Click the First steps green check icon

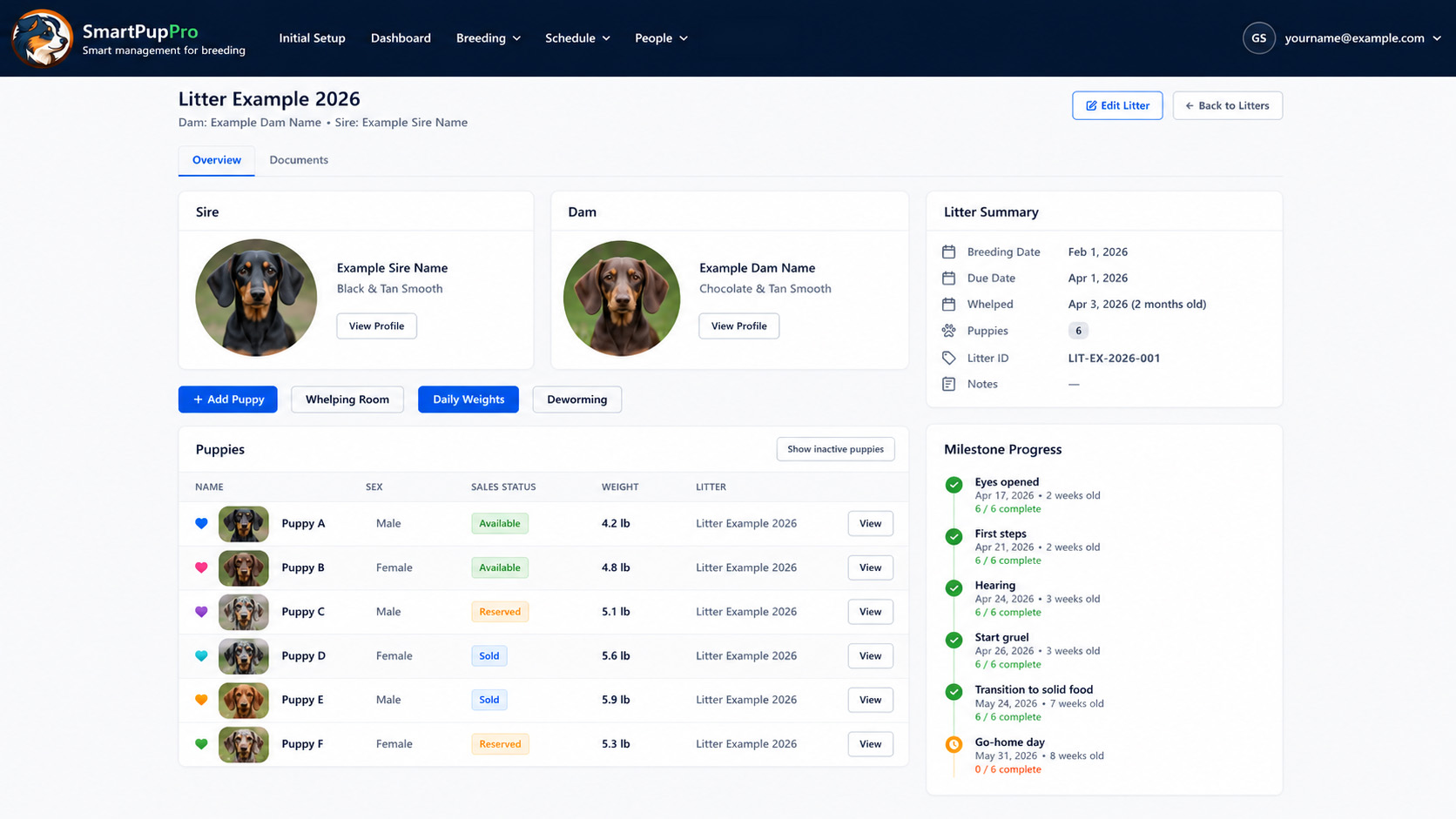954,536
